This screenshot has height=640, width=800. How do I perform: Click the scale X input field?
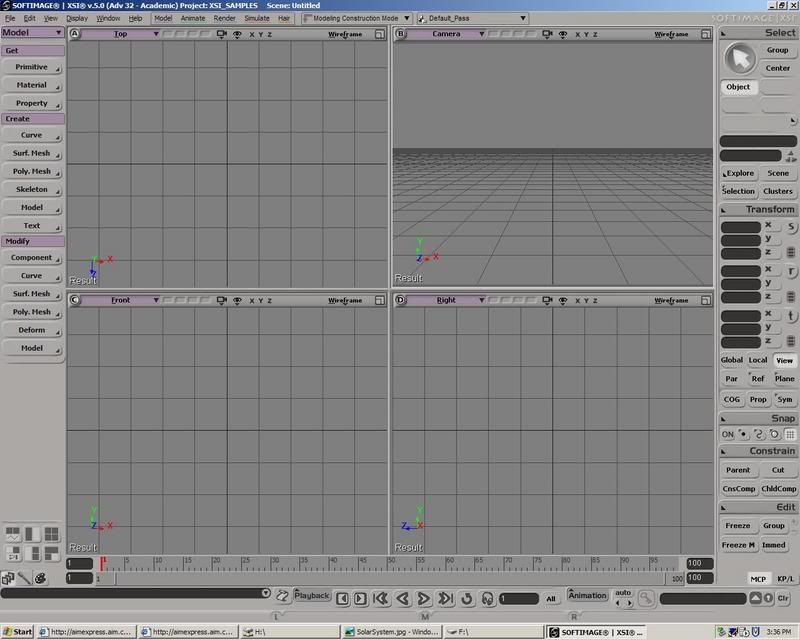(x=740, y=227)
